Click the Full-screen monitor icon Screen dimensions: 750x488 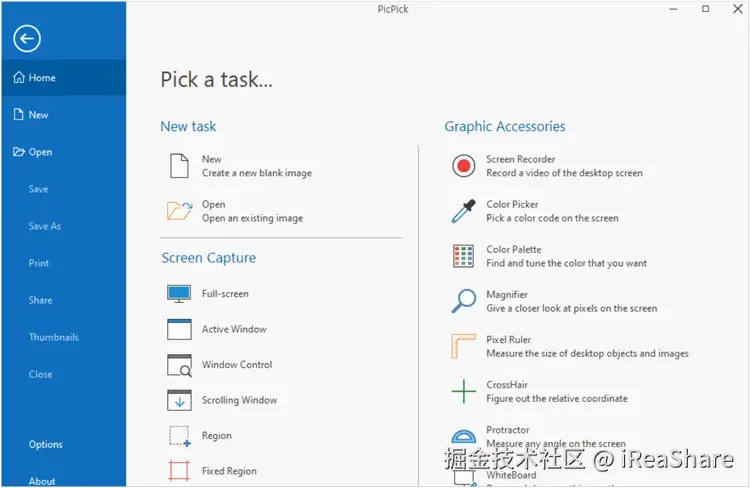coord(179,294)
